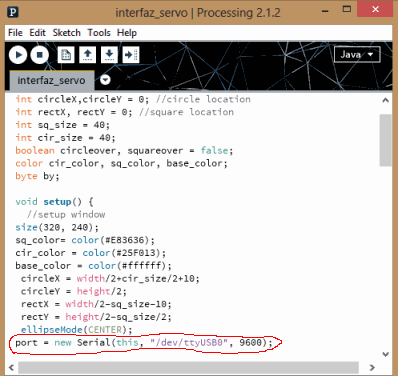Create a new sketch file
The width and height of the screenshot is (398, 376).
66,55
